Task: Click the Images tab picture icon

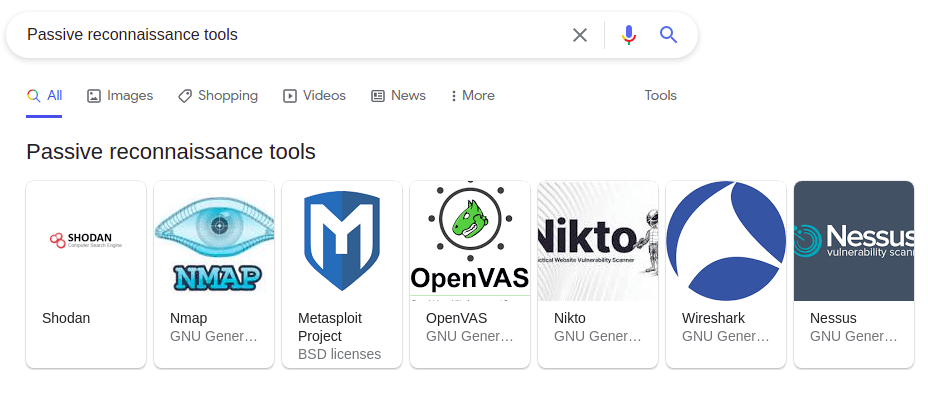Action: (x=94, y=96)
